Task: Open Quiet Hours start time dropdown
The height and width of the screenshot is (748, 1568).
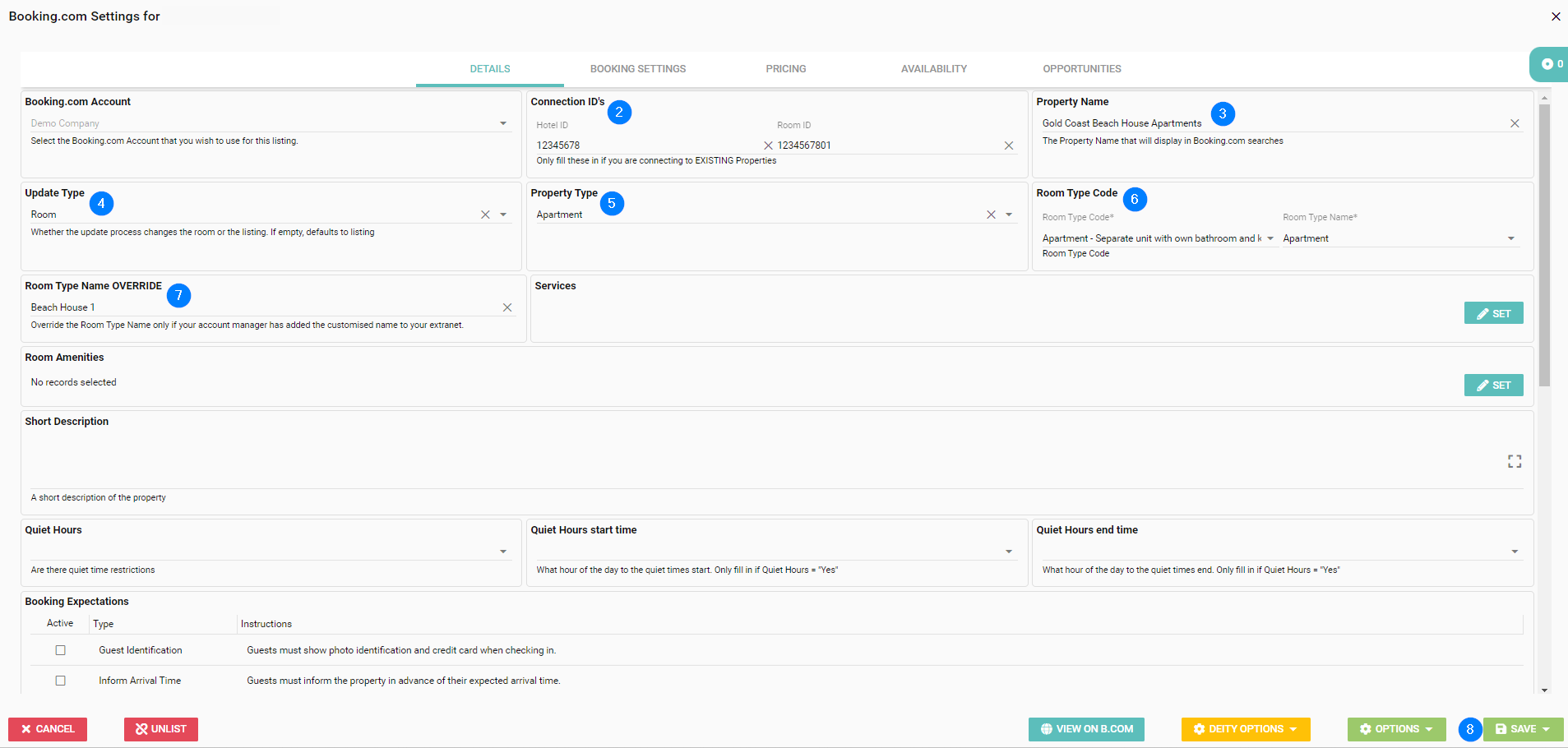Action: (x=1008, y=552)
